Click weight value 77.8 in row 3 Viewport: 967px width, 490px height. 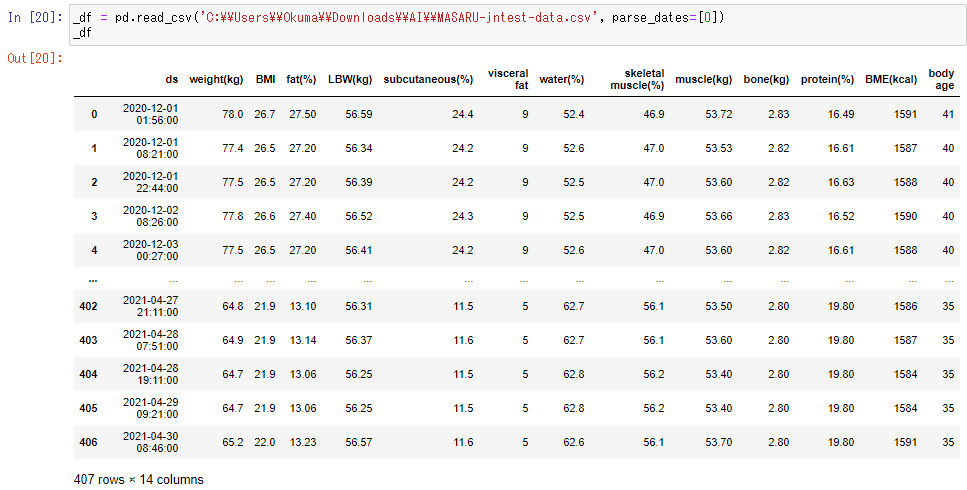pyautogui.click(x=233, y=216)
